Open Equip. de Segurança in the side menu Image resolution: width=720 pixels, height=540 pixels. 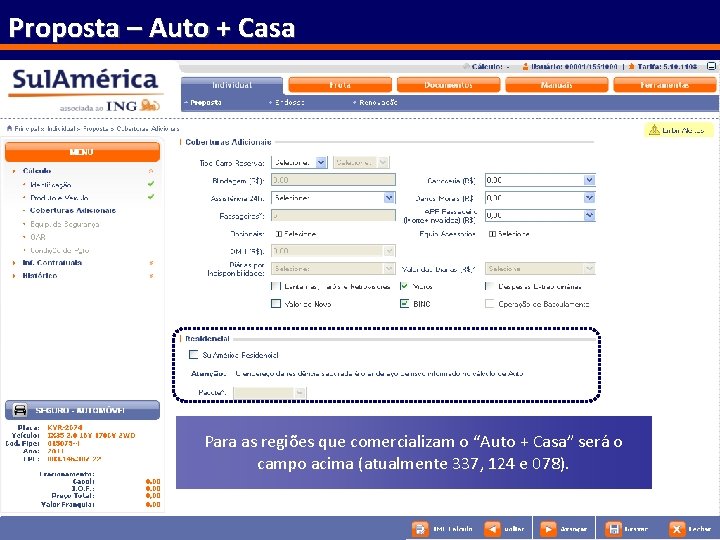65,224
